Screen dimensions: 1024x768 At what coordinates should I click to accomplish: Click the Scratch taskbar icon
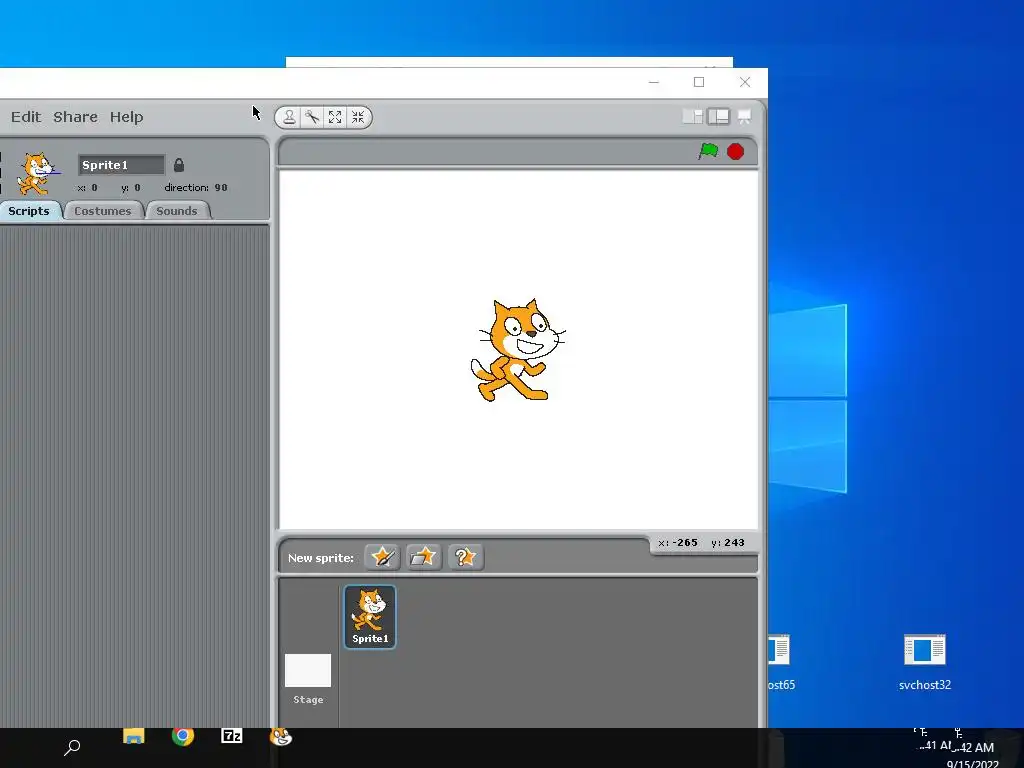pos(281,737)
